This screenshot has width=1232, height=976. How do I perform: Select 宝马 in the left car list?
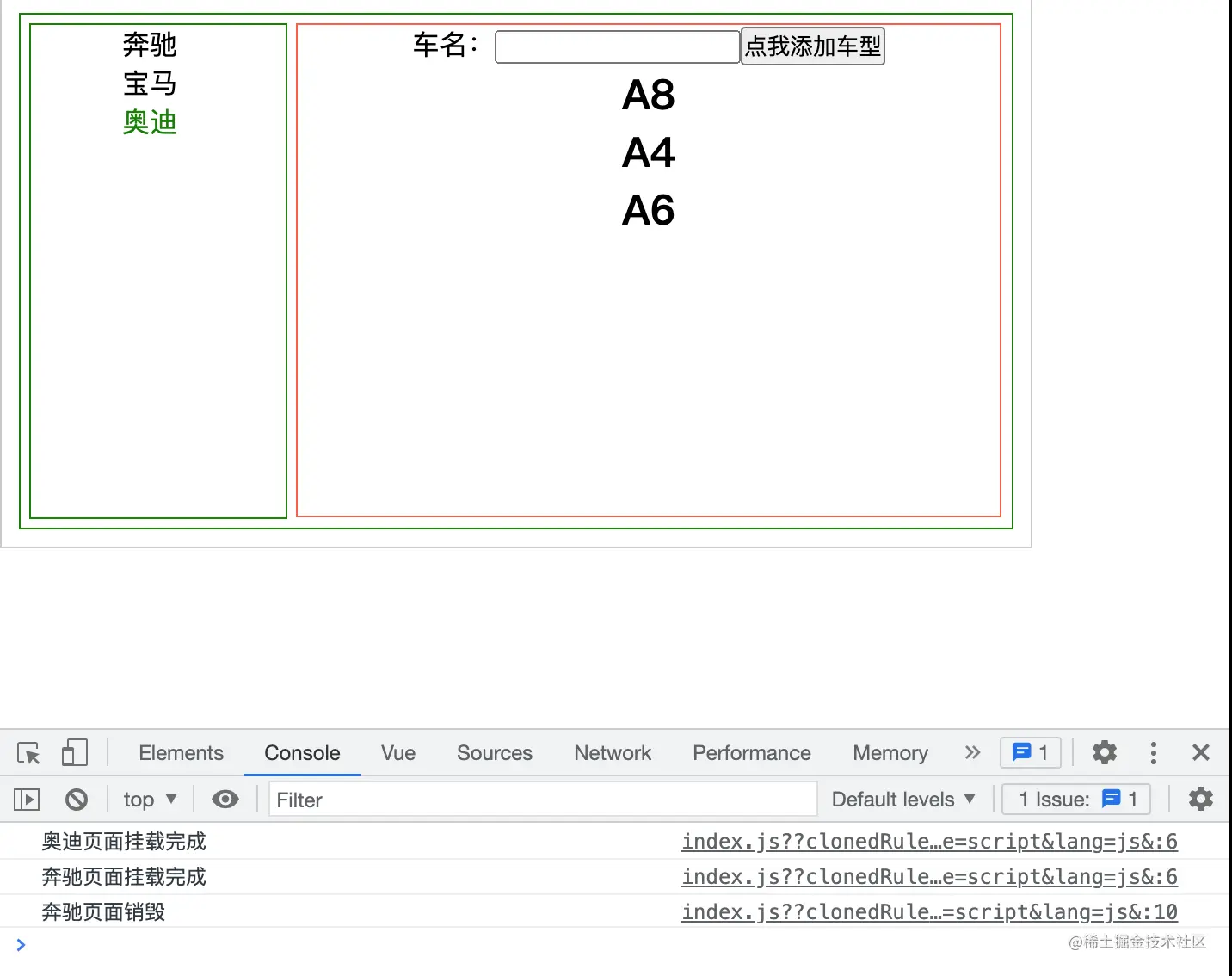(150, 83)
